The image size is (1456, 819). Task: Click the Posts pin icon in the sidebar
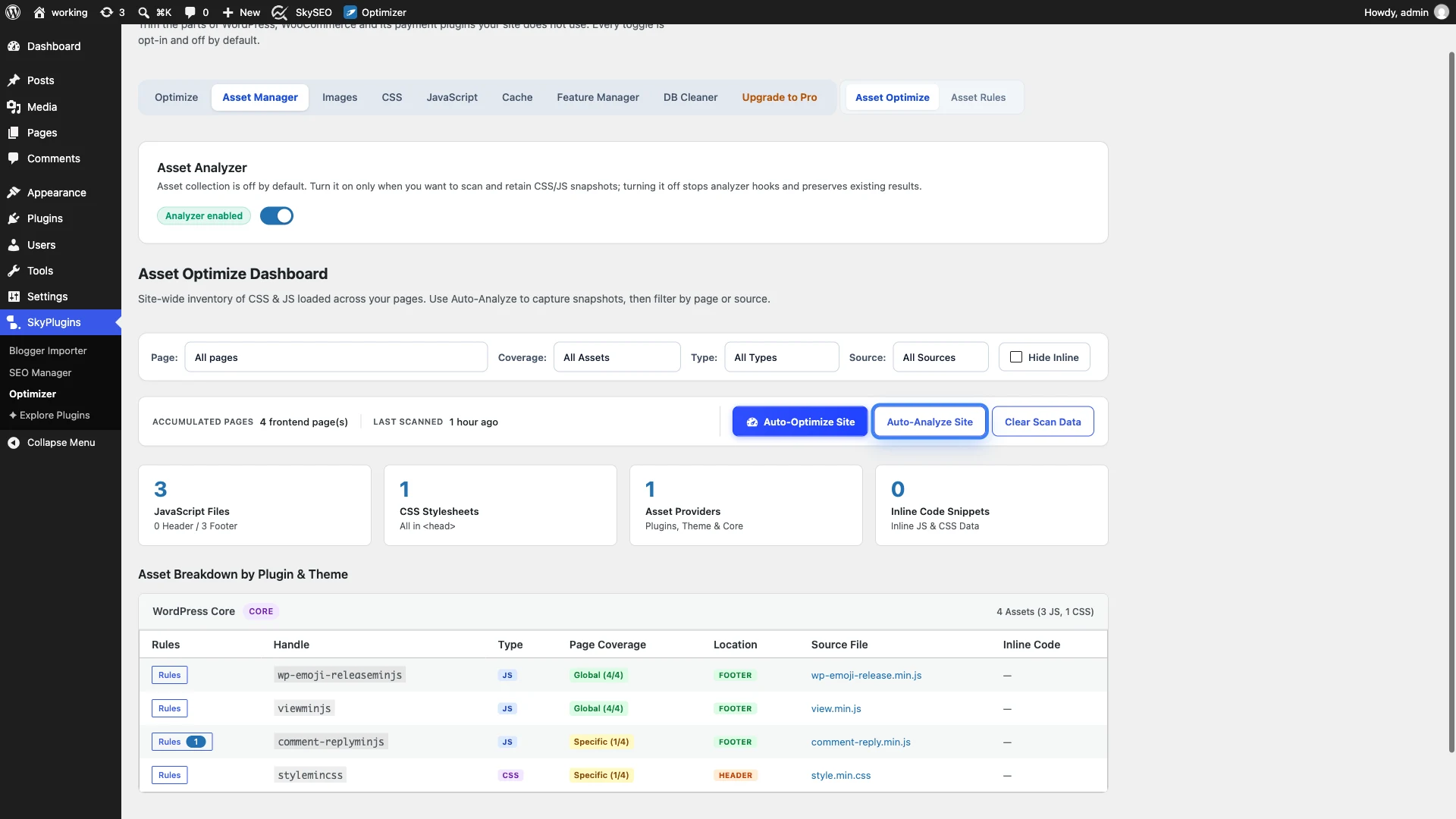pyautogui.click(x=14, y=80)
